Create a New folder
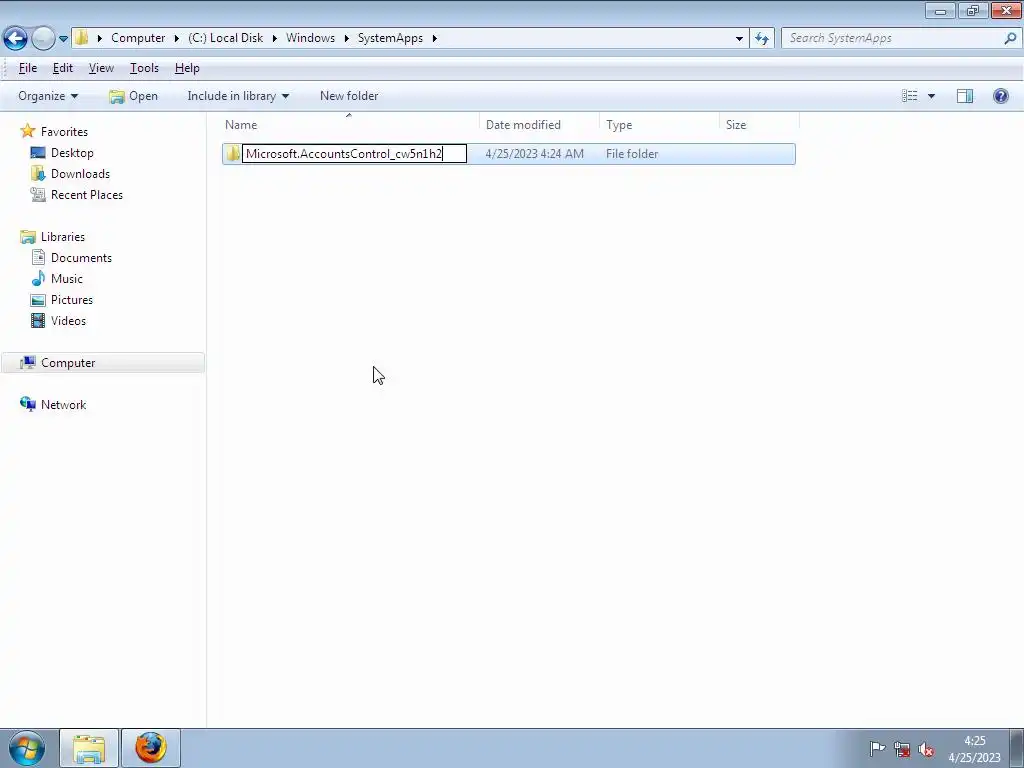Viewport: 1024px width, 768px height. point(349,96)
